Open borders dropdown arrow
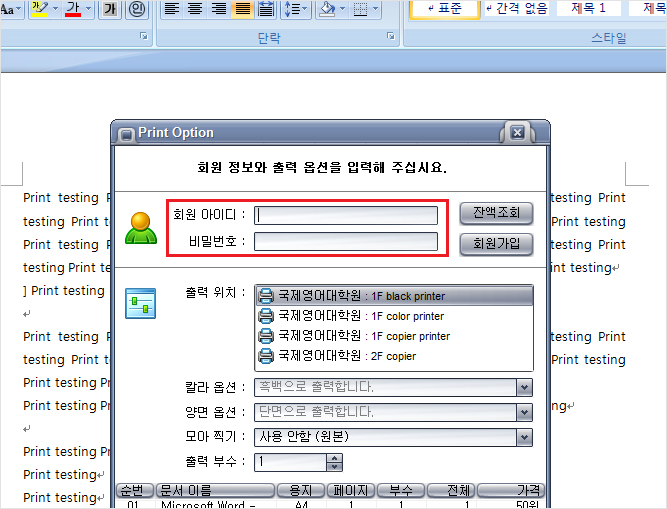 point(375,9)
